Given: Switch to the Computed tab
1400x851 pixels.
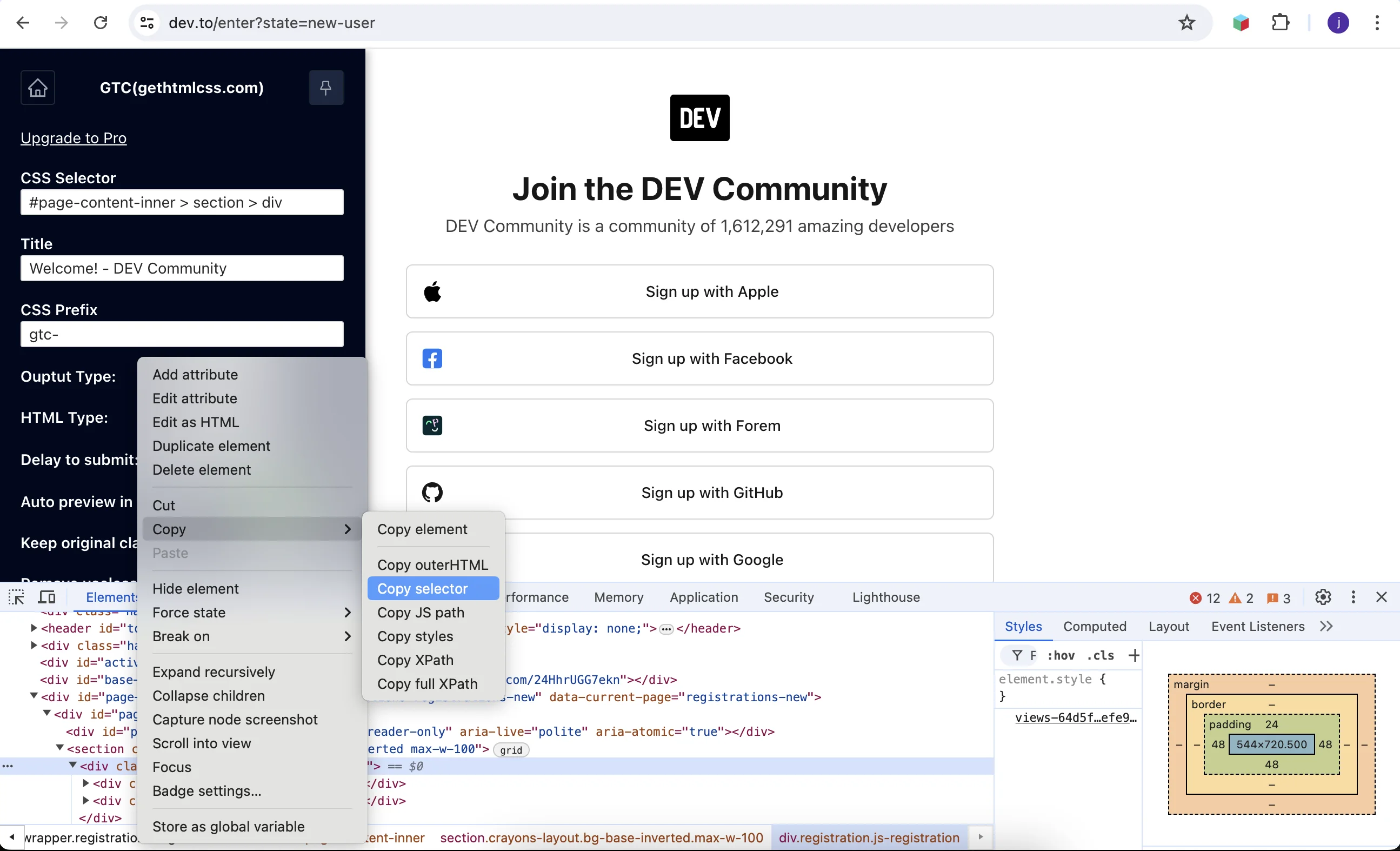Looking at the screenshot, I should [x=1094, y=627].
